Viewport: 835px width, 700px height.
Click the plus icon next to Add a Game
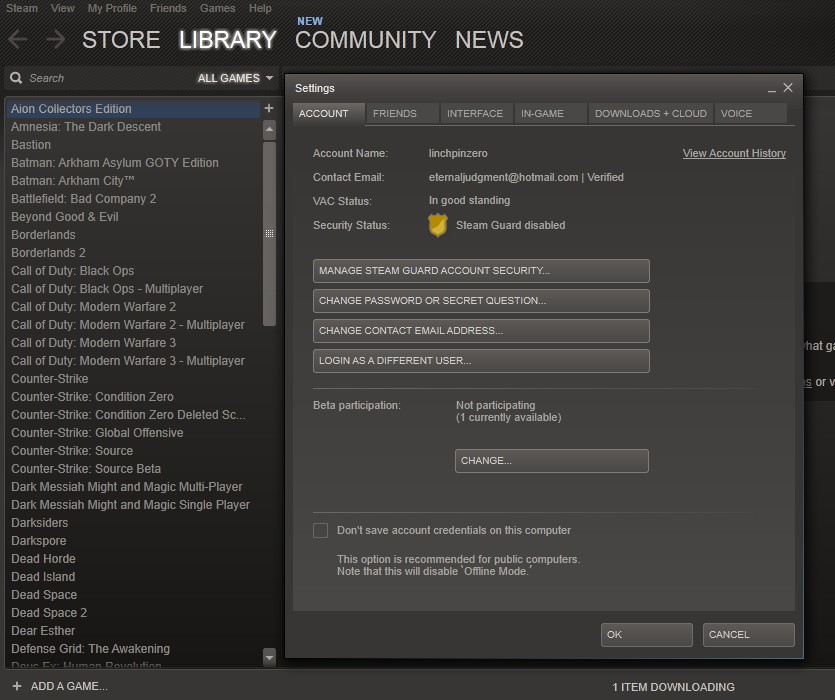[x=17, y=686]
